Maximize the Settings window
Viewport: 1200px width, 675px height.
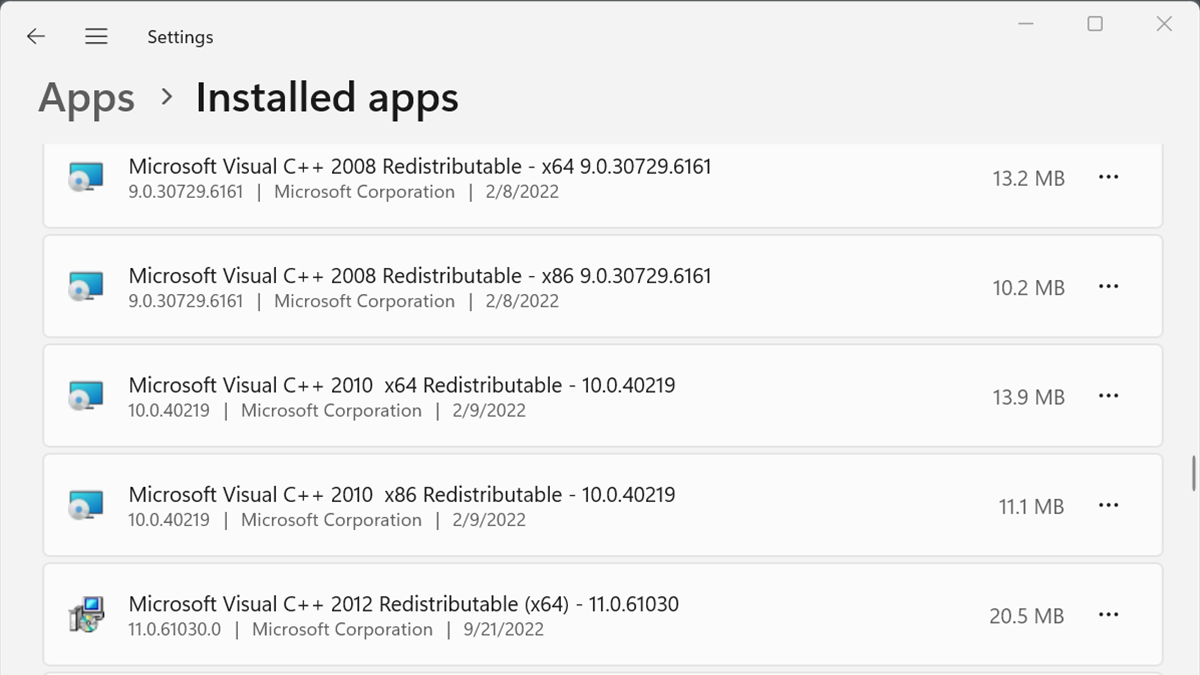[x=1095, y=24]
